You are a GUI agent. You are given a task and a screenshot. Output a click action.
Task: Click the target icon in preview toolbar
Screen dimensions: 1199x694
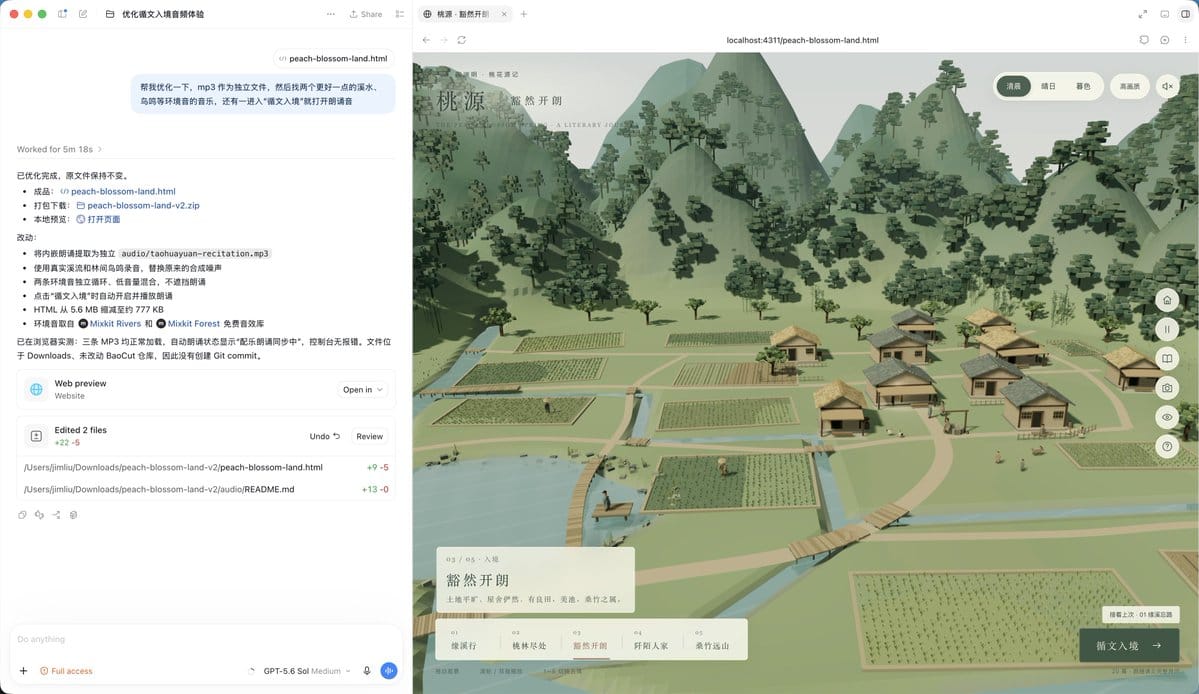1165,40
